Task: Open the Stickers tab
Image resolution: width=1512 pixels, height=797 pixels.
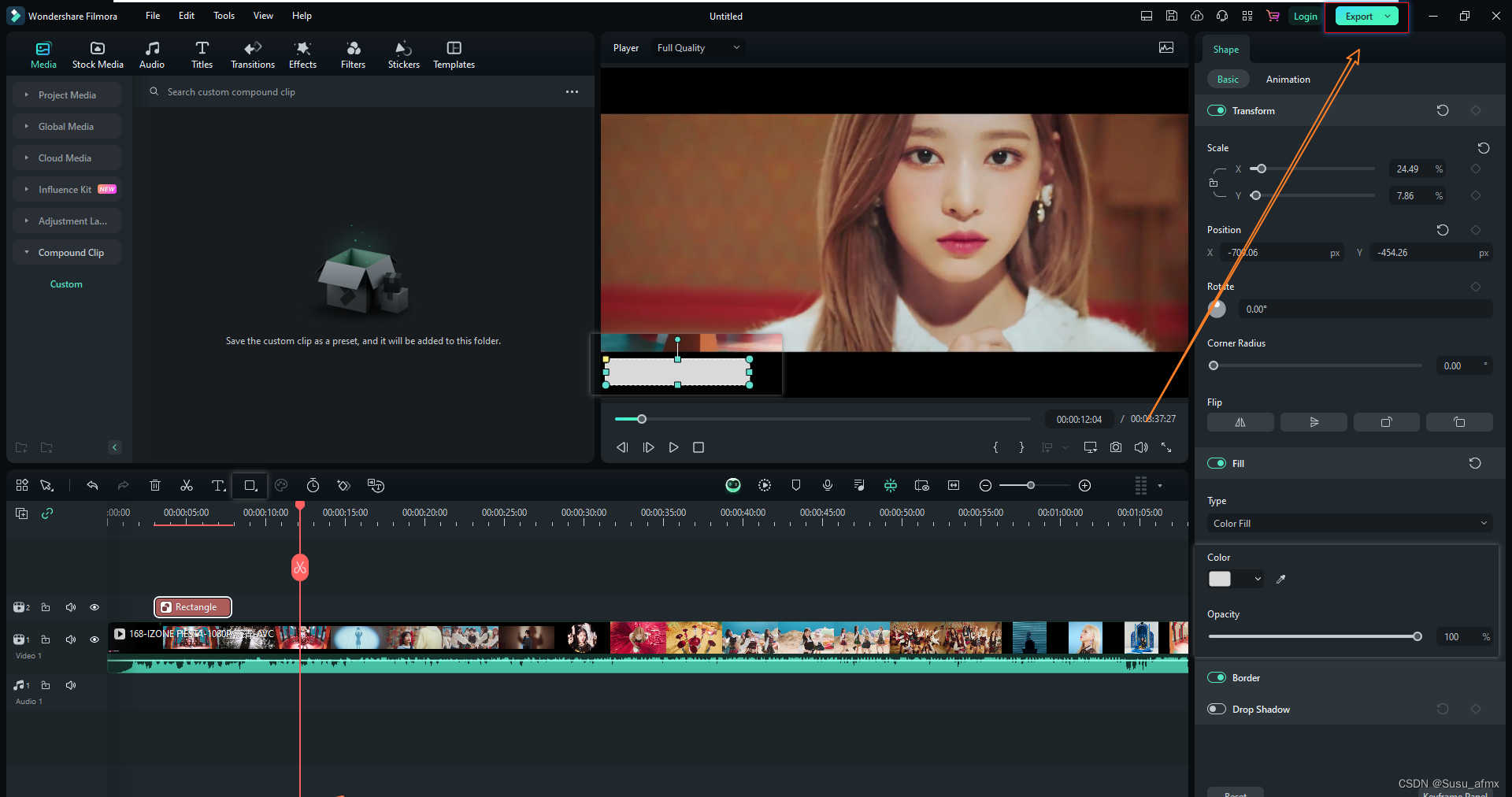Action: pos(404,55)
